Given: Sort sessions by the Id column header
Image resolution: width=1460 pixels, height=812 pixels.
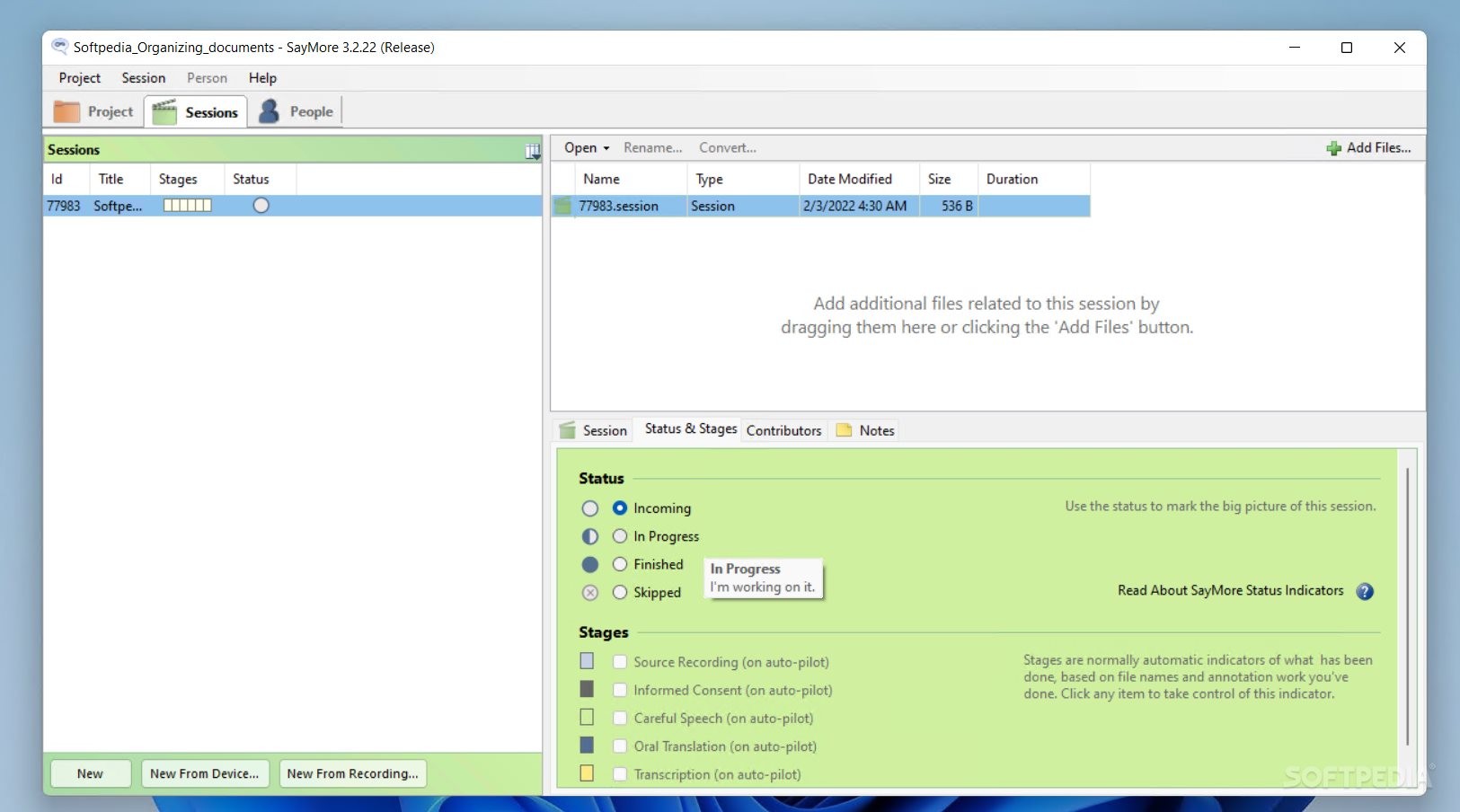Looking at the screenshot, I should click(x=66, y=180).
